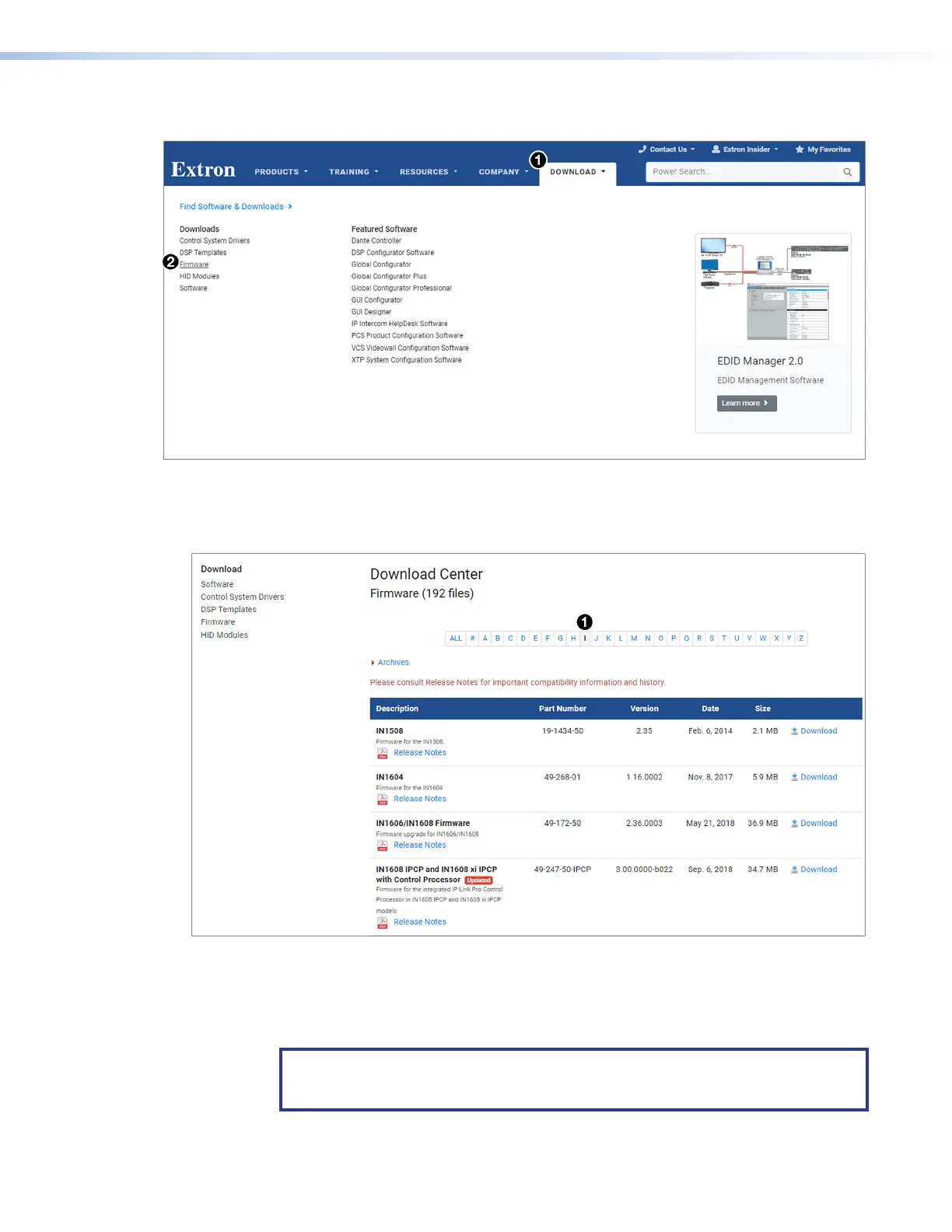Open GUI Designer link
Screen dimensions: 952x1232
coord(371,312)
